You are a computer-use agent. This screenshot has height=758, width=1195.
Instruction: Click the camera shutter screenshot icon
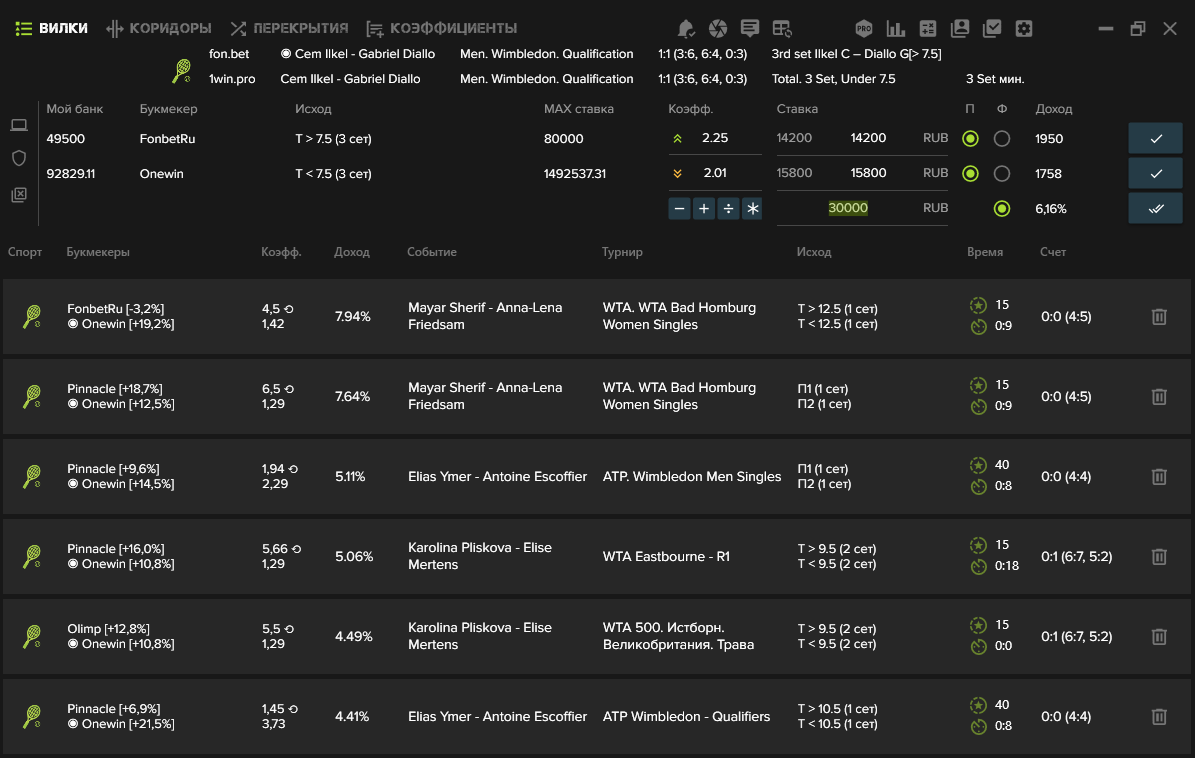click(717, 28)
